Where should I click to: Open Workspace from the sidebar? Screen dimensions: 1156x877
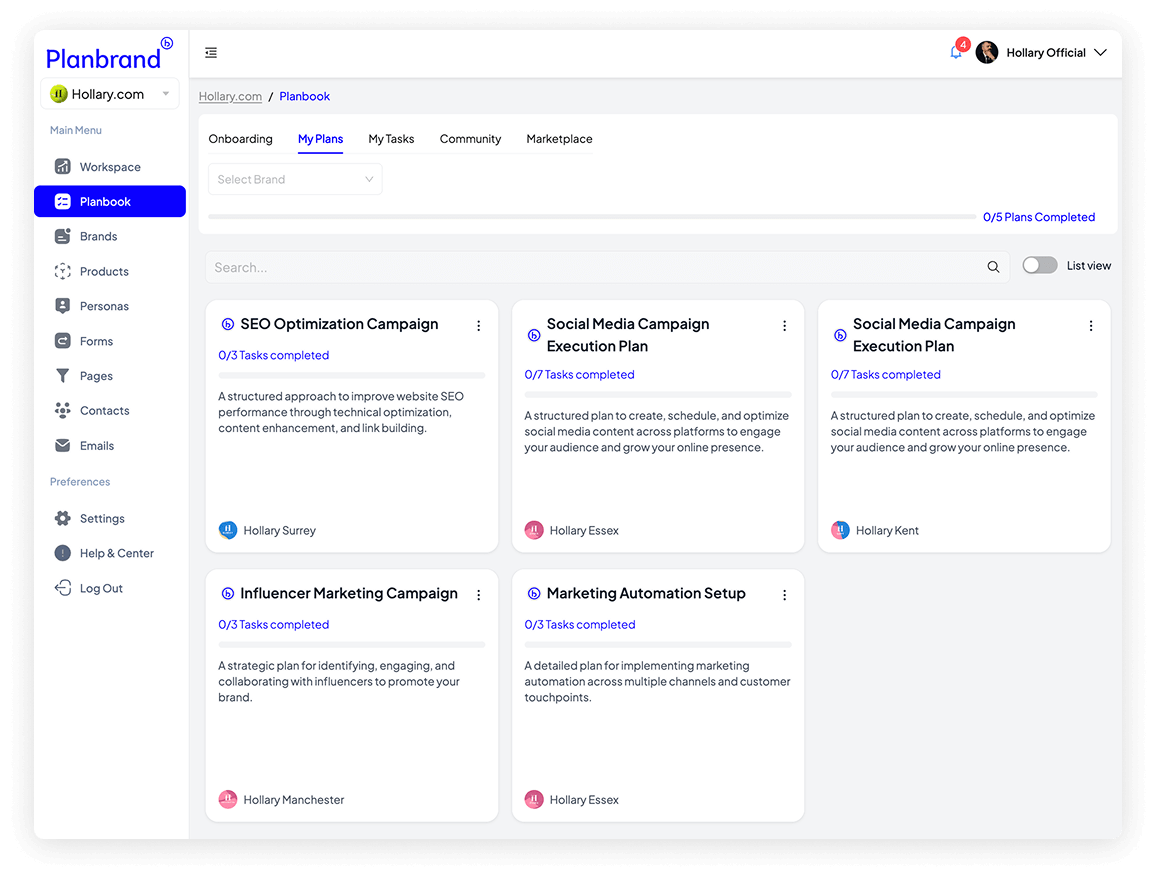pos(110,167)
